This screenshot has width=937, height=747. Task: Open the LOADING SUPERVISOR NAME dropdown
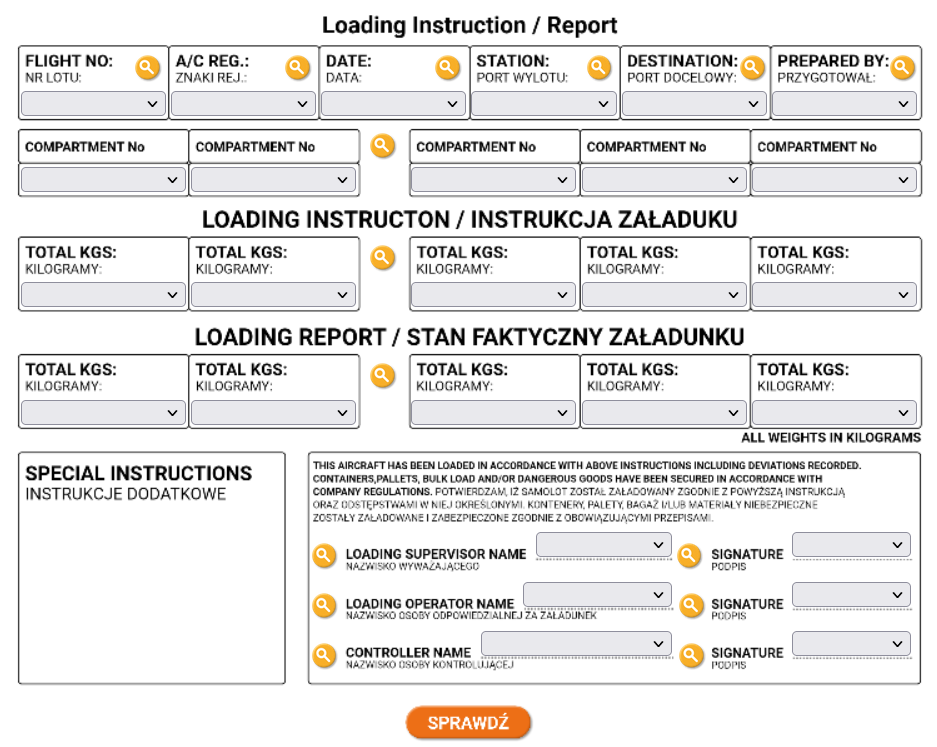[603, 544]
